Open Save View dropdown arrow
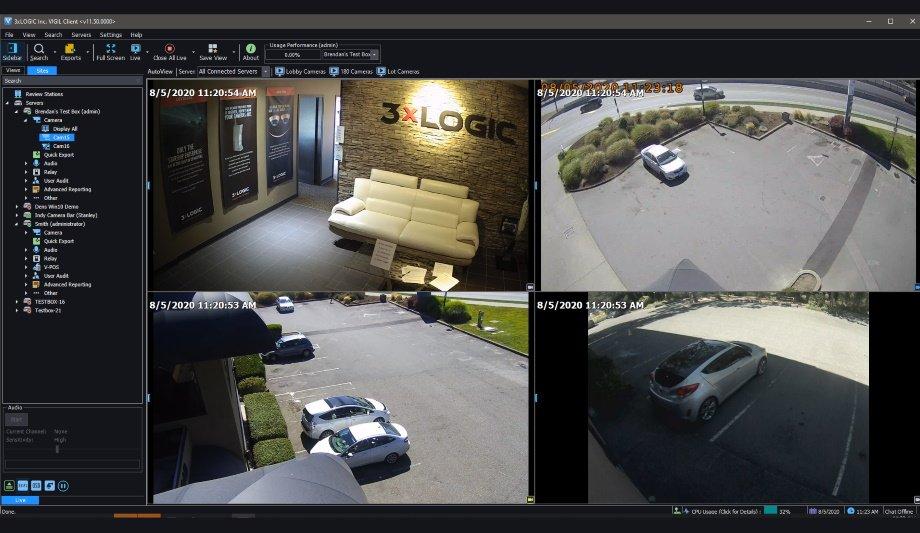The image size is (920, 533). point(233,52)
